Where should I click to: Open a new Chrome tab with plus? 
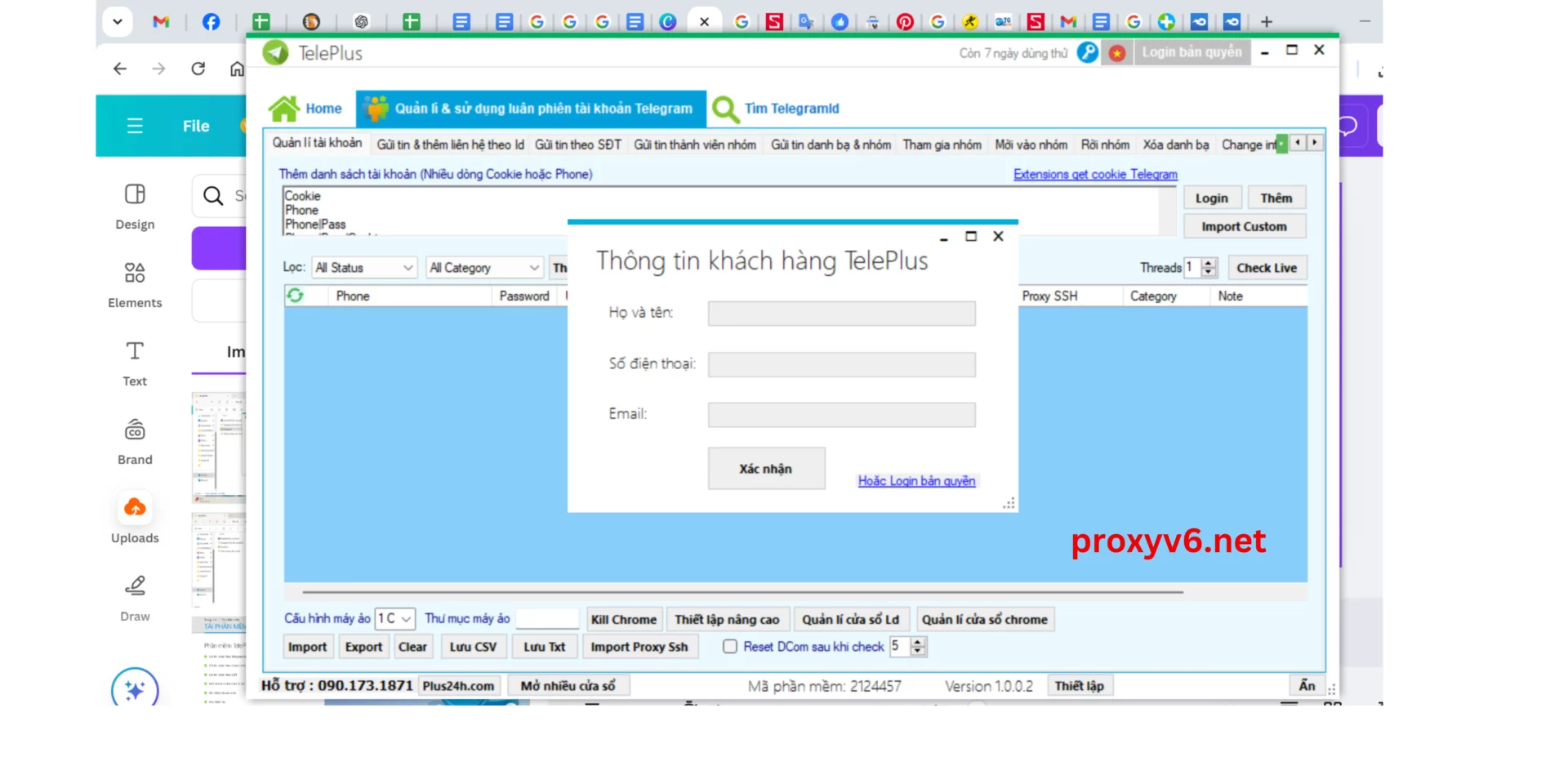[x=1267, y=22]
